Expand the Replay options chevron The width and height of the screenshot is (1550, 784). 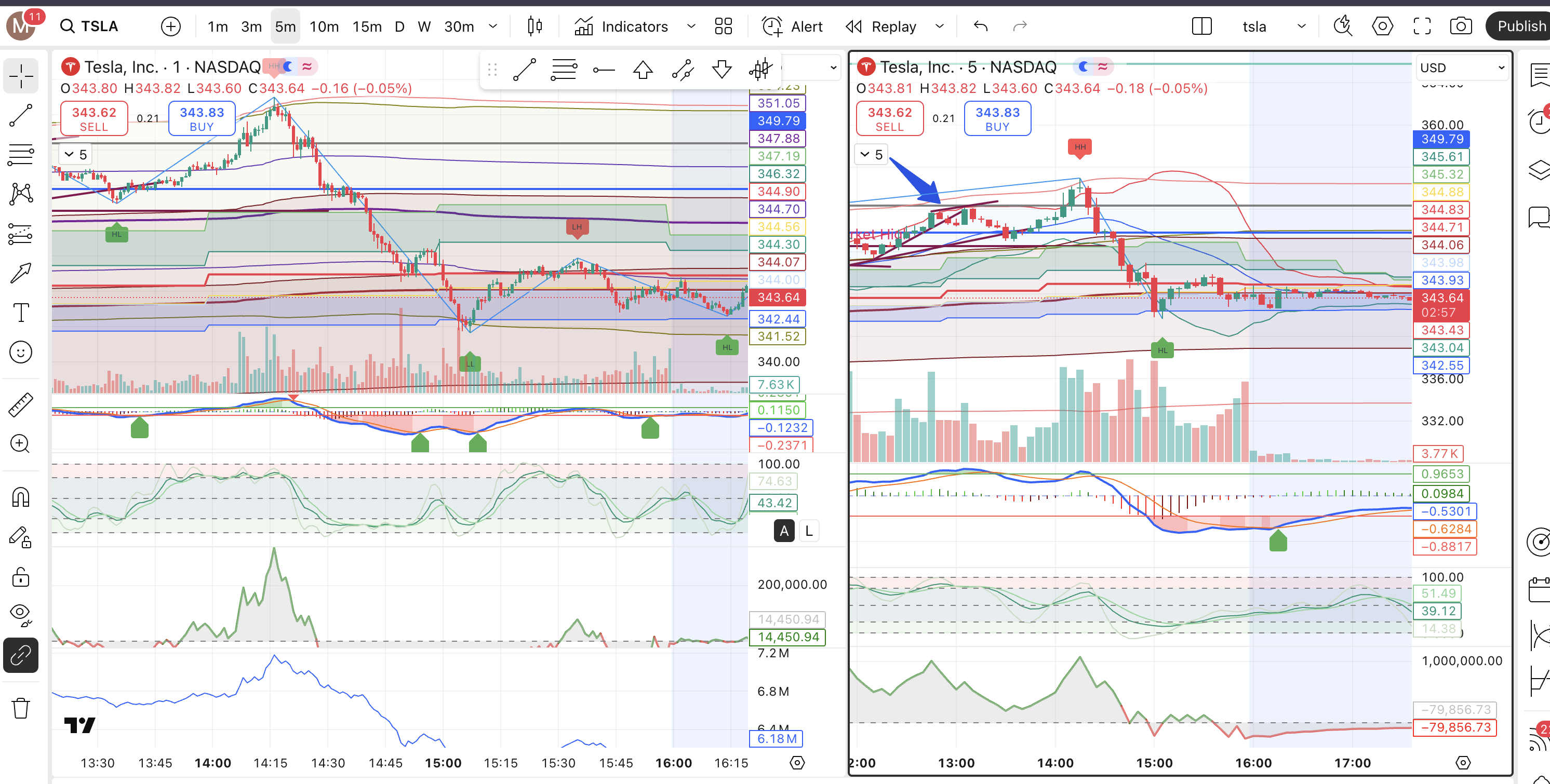[x=939, y=26]
